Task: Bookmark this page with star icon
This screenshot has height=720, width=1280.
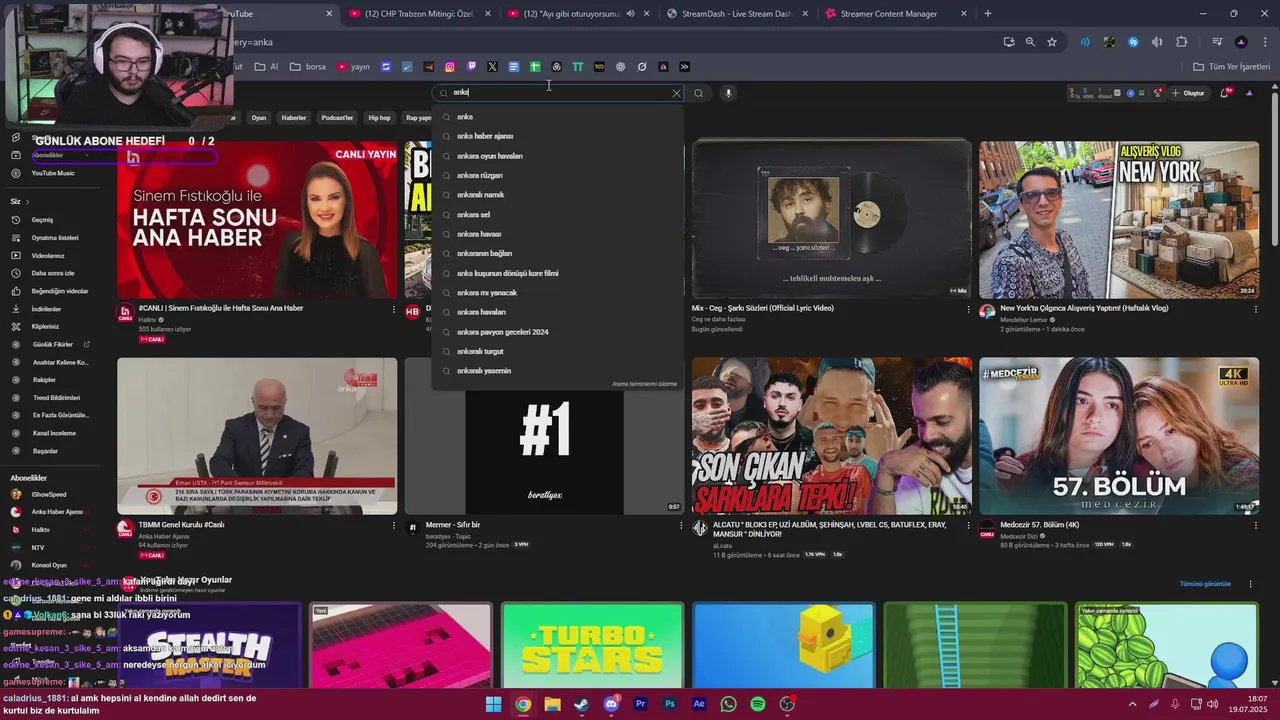Action: [1052, 42]
